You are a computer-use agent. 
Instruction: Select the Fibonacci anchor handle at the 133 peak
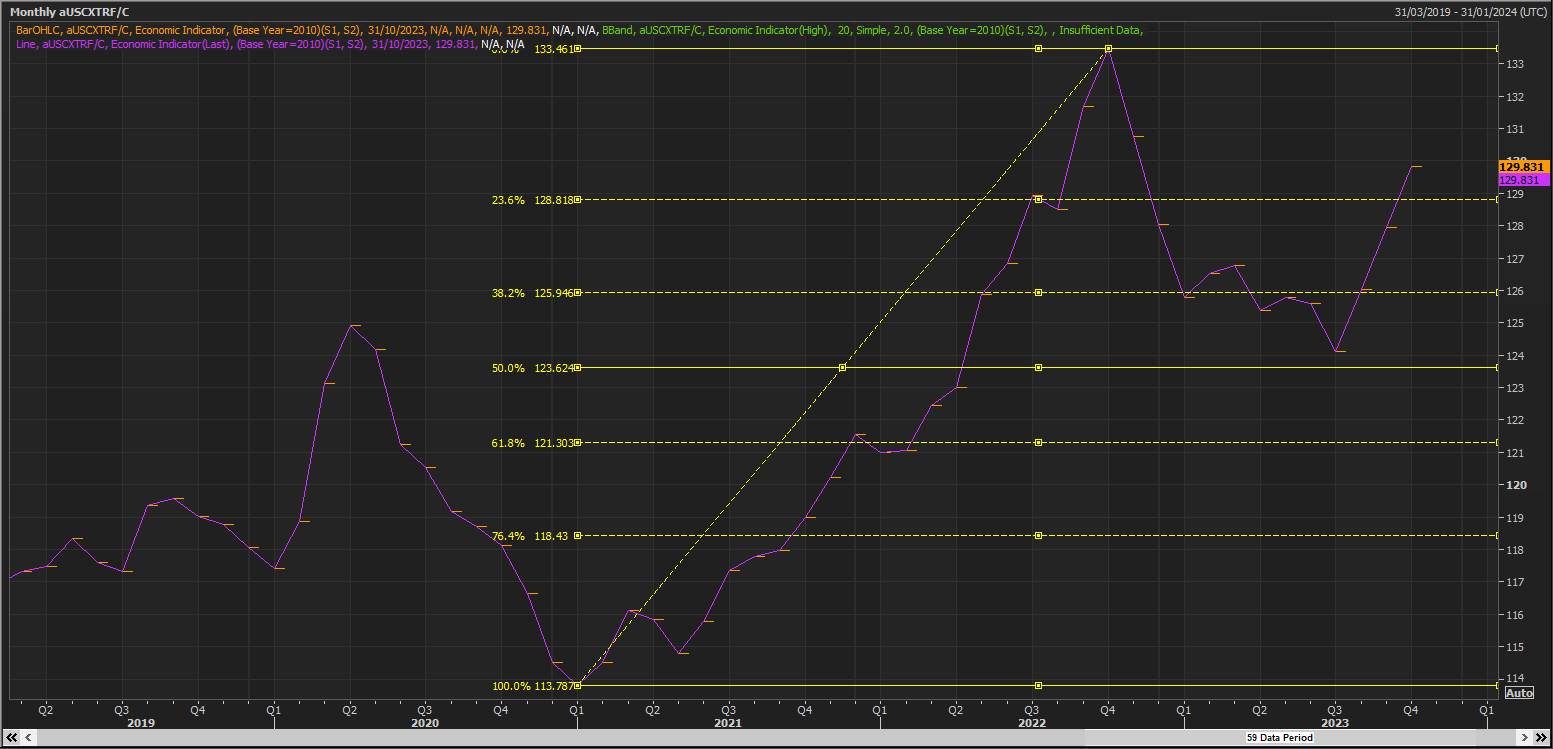(1108, 48)
